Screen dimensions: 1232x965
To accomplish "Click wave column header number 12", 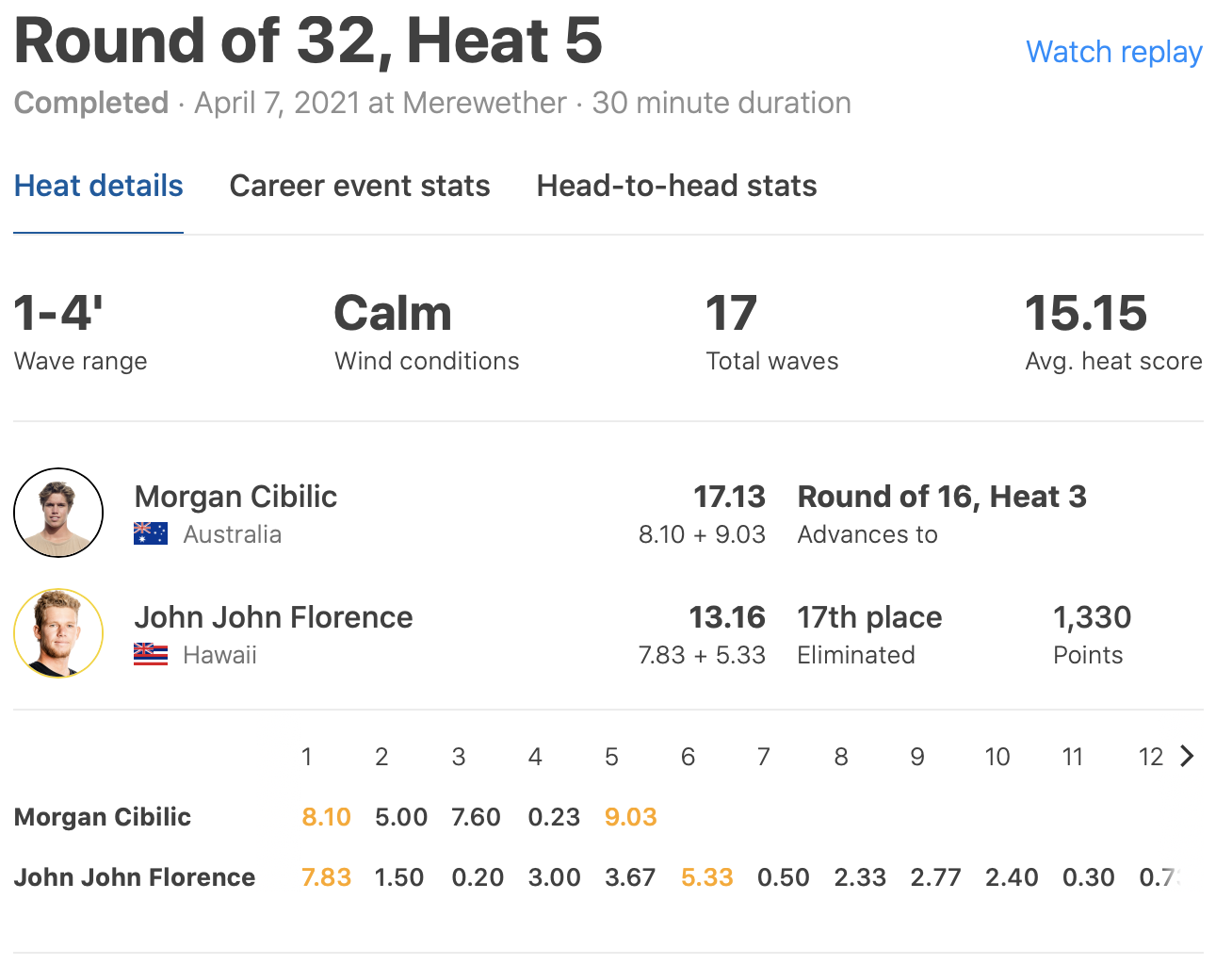I will (1150, 757).
